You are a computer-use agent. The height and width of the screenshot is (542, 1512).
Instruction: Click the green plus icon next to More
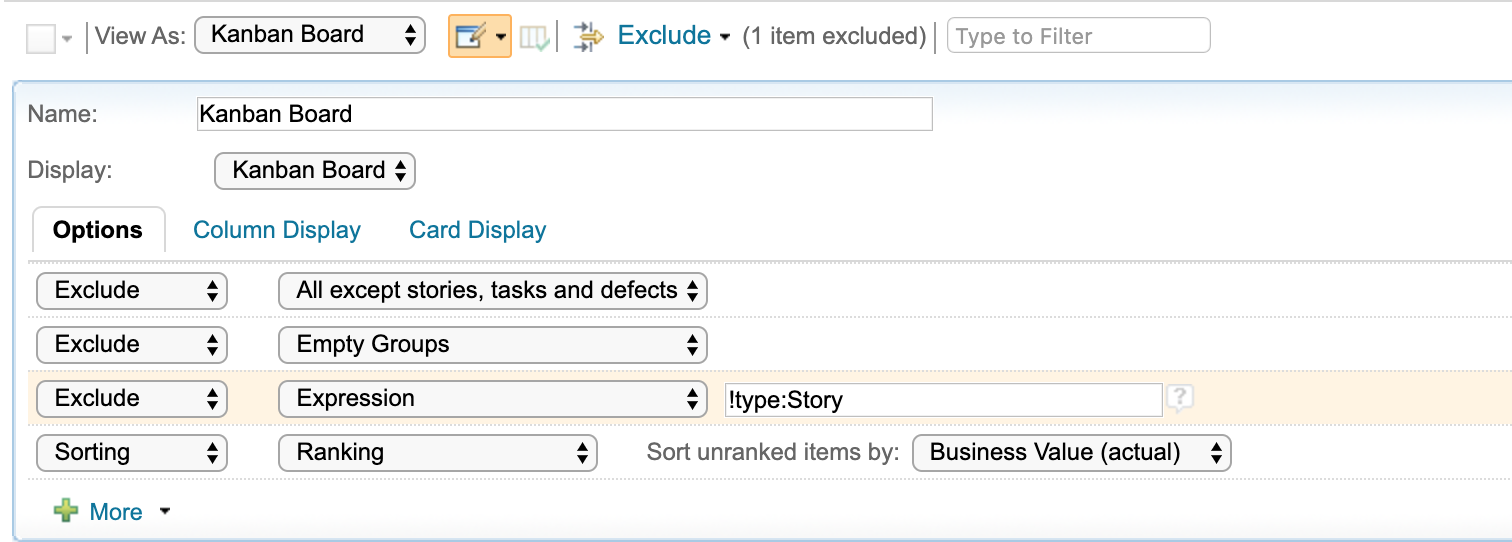pos(66,512)
